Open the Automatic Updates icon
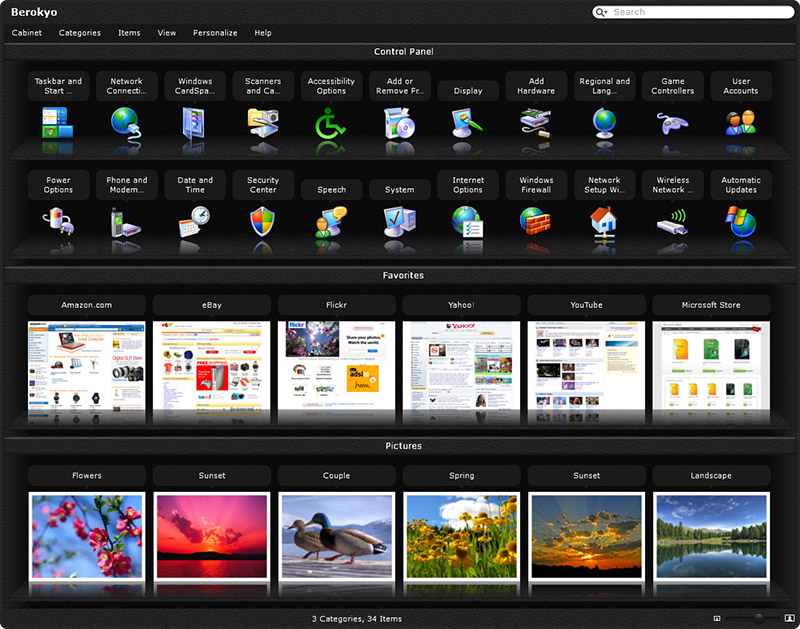Viewport: 800px width, 629px height. click(741, 221)
